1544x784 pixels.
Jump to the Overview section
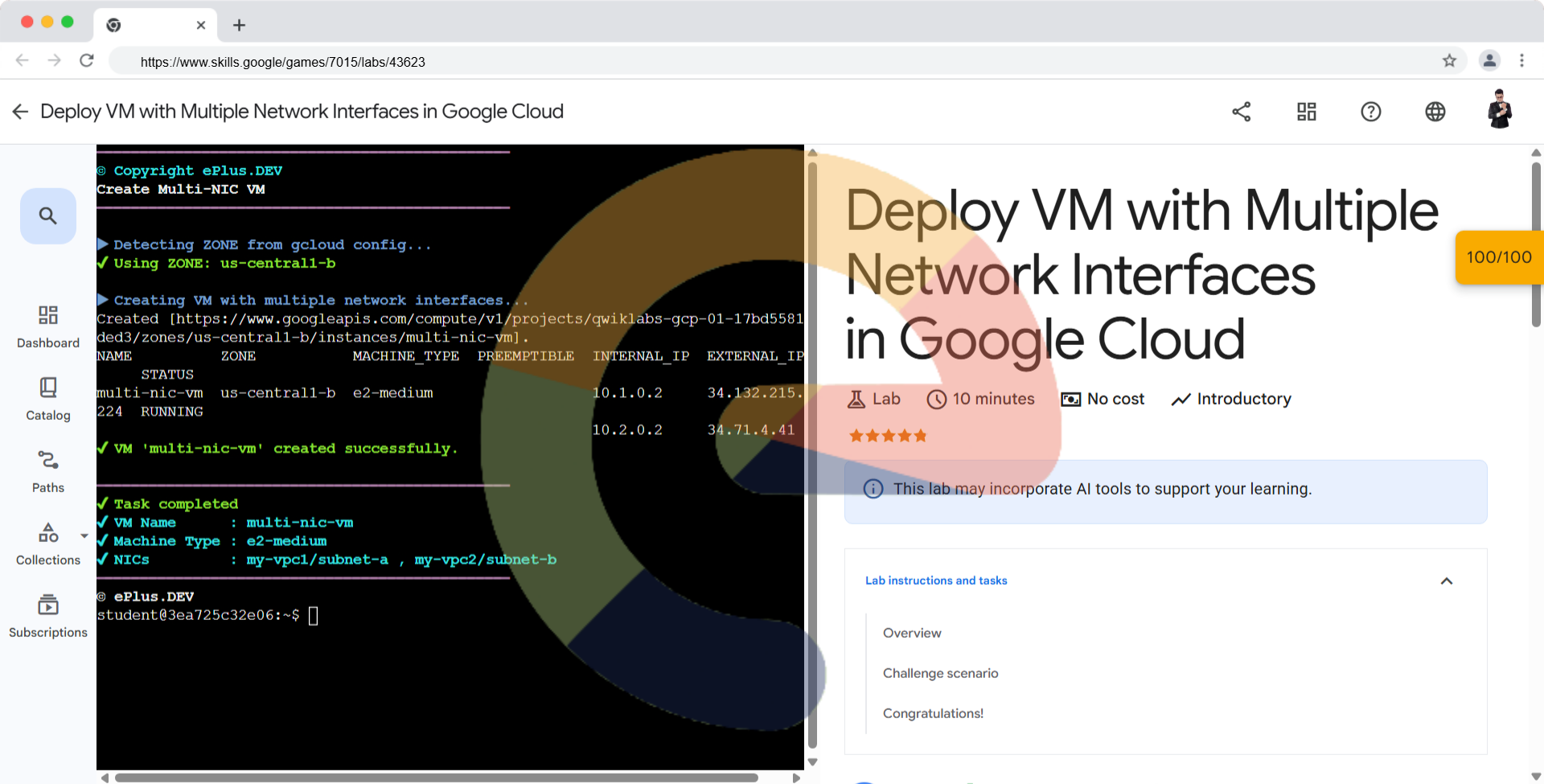912,633
